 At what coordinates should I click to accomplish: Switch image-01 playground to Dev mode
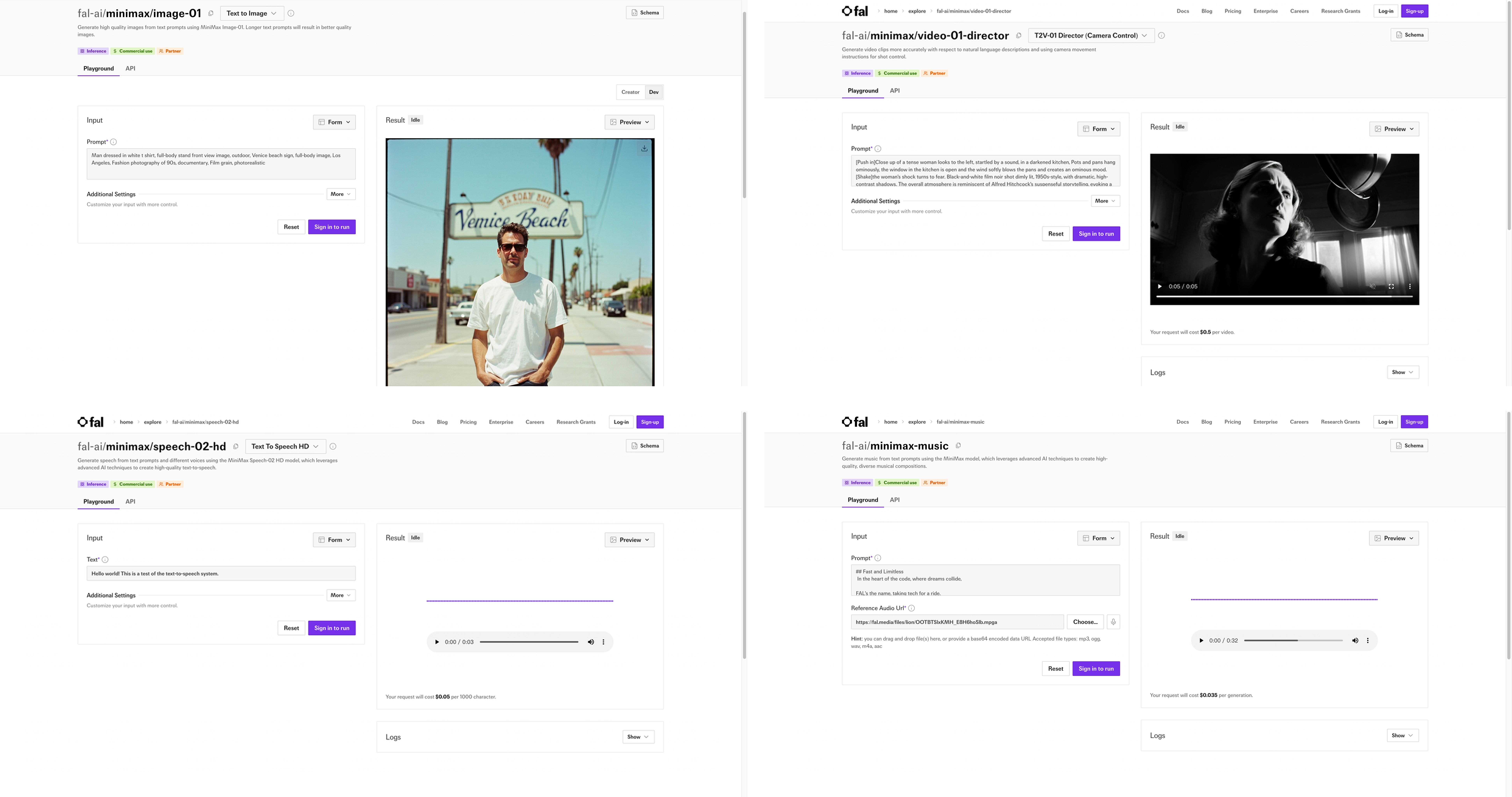(654, 92)
